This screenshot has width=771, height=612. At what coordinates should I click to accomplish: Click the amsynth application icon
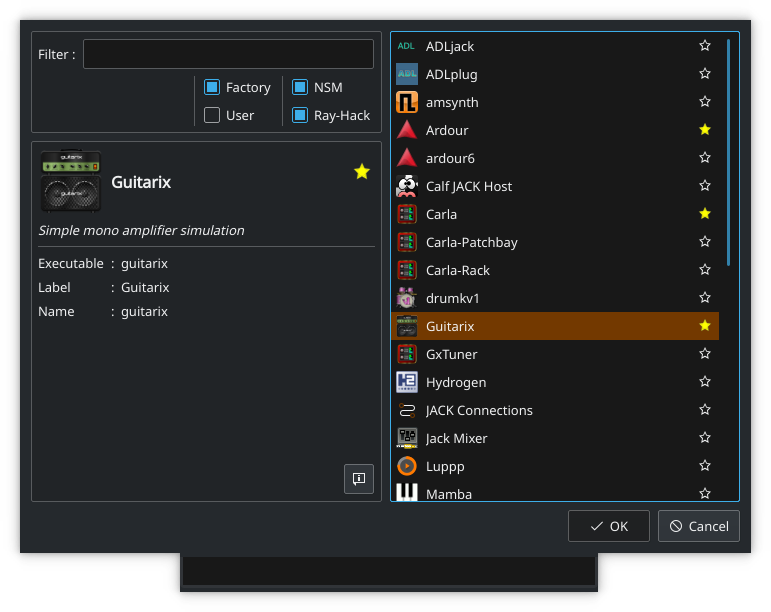(x=407, y=102)
